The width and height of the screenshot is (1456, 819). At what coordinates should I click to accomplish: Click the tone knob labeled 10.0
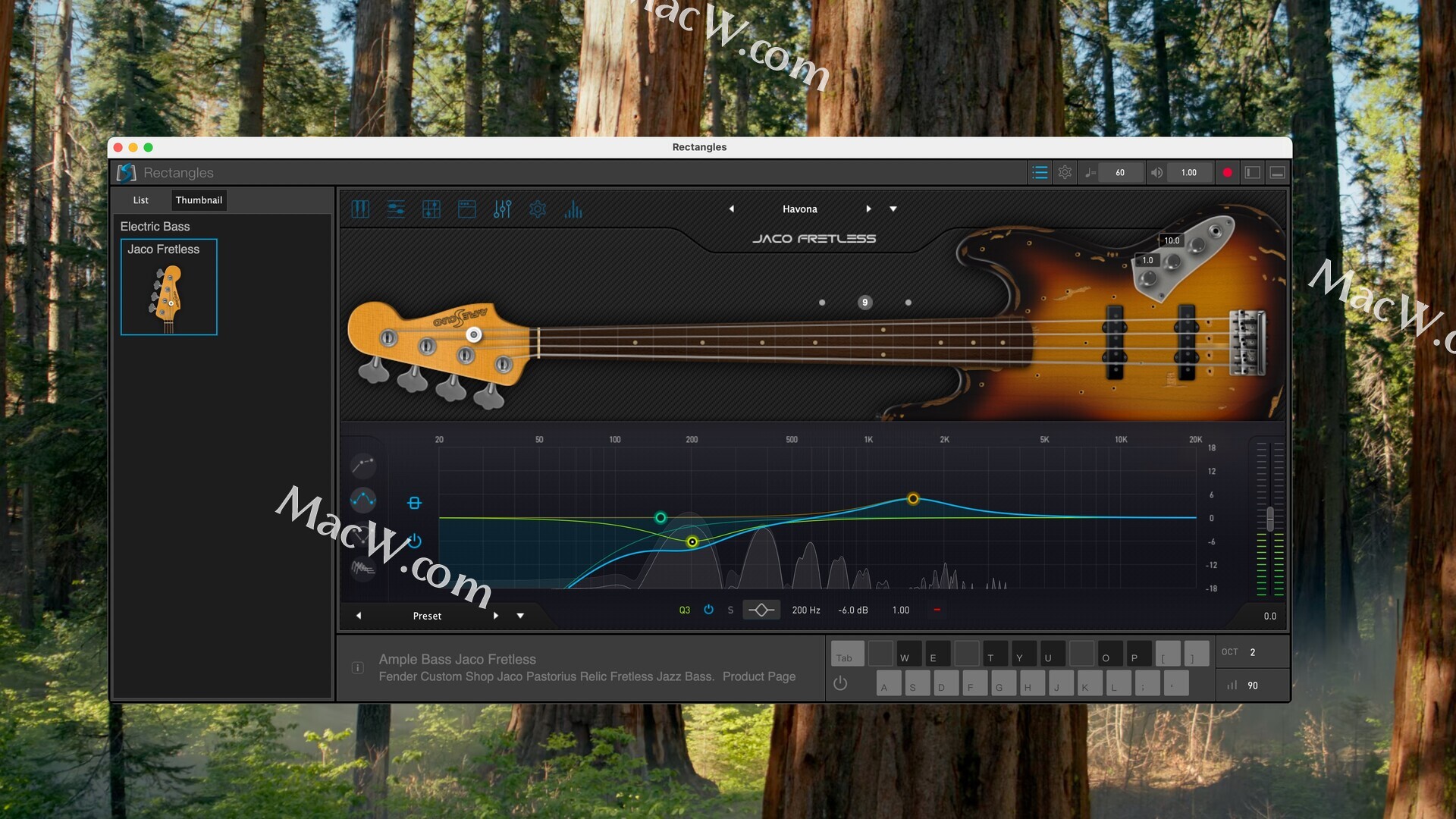pyautogui.click(x=1197, y=245)
